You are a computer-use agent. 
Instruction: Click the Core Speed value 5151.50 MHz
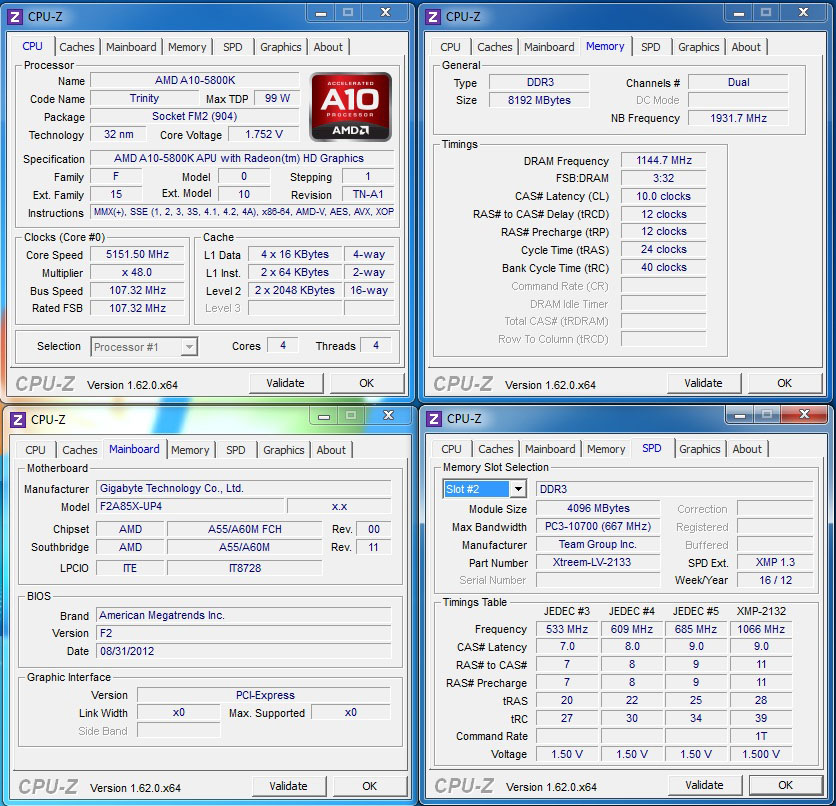[x=138, y=254]
